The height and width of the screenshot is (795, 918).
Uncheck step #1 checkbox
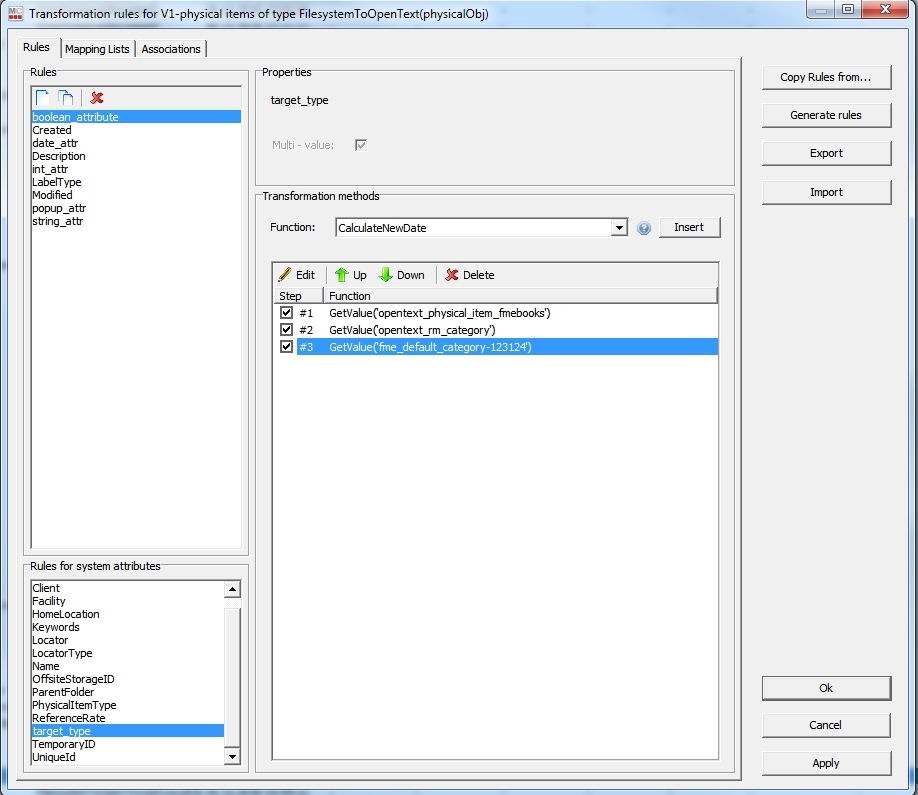point(287,313)
